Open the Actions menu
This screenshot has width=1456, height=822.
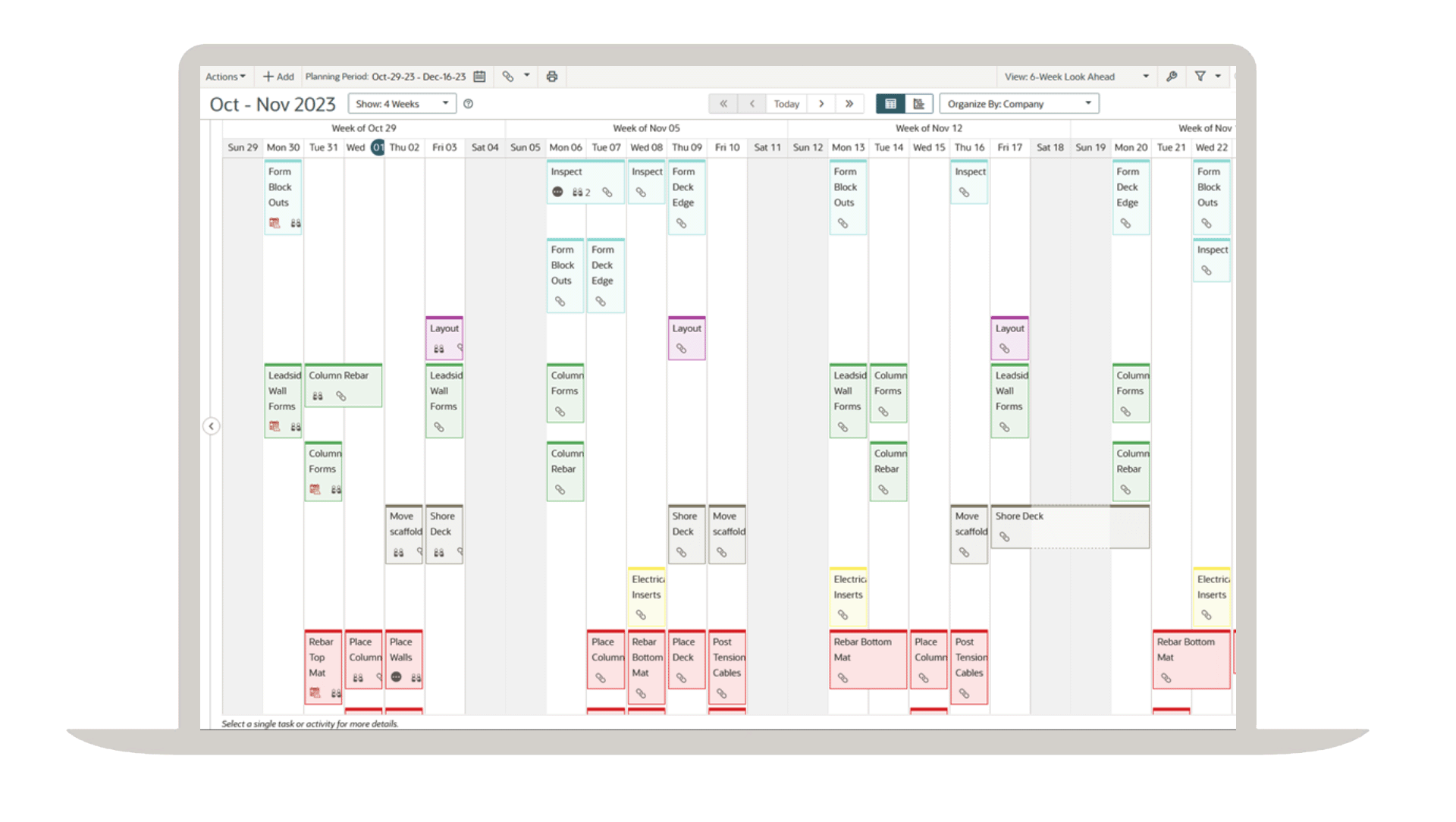point(225,77)
